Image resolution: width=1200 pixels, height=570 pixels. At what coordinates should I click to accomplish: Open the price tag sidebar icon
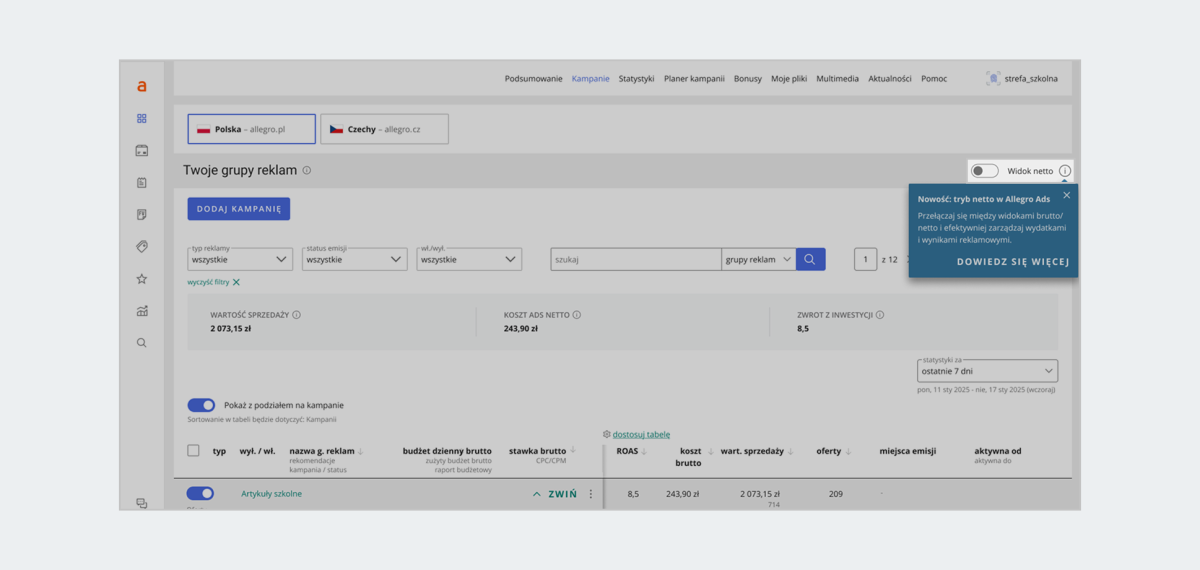click(x=142, y=247)
